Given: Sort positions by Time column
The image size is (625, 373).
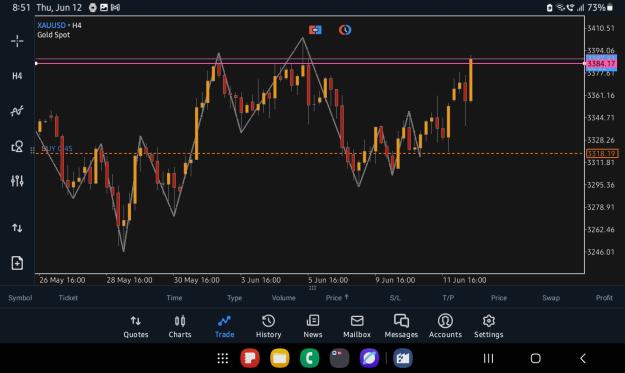Looking at the screenshot, I should click(x=174, y=298).
